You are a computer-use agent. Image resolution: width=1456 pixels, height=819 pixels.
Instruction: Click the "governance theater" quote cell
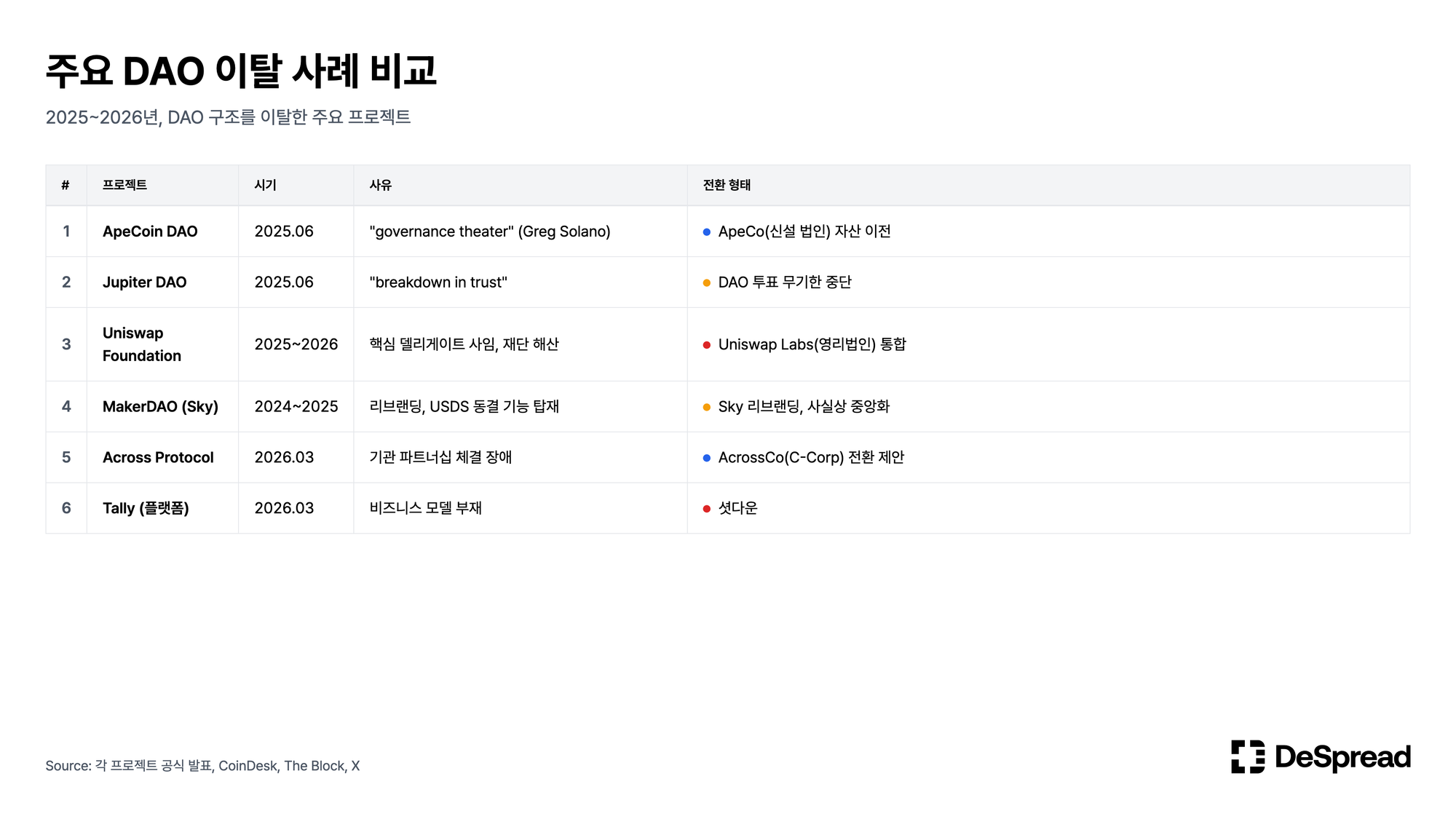[x=489, y=232]
